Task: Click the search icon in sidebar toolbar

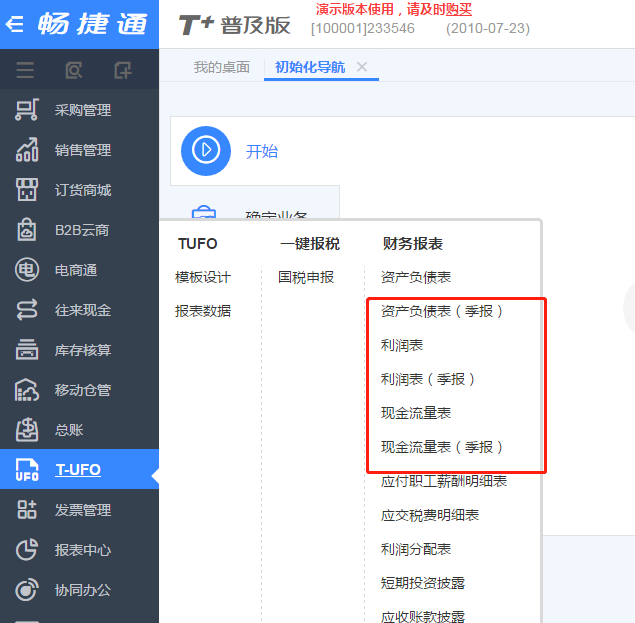Action: (x=74, y=70)
